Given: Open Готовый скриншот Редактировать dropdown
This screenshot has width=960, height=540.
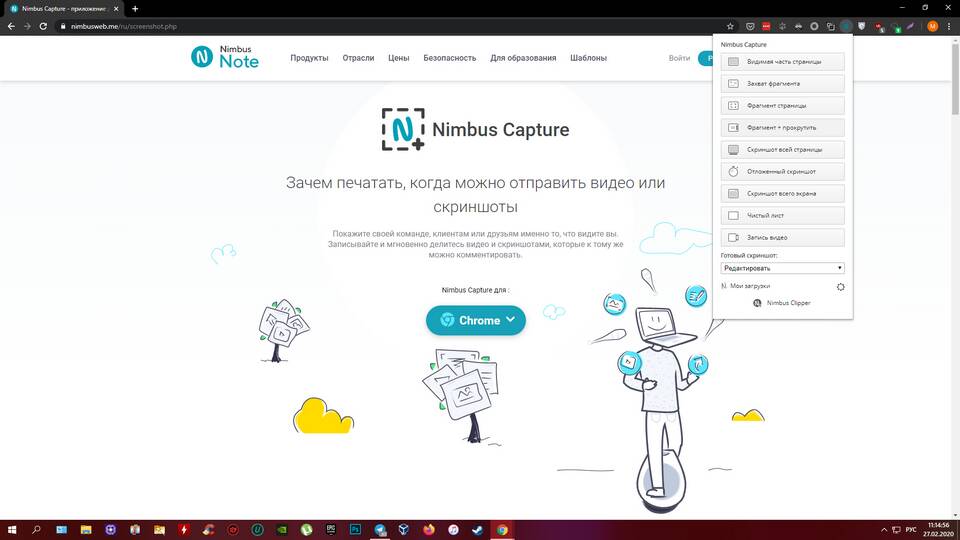Looking at the screenshot, I should (782, 268).
